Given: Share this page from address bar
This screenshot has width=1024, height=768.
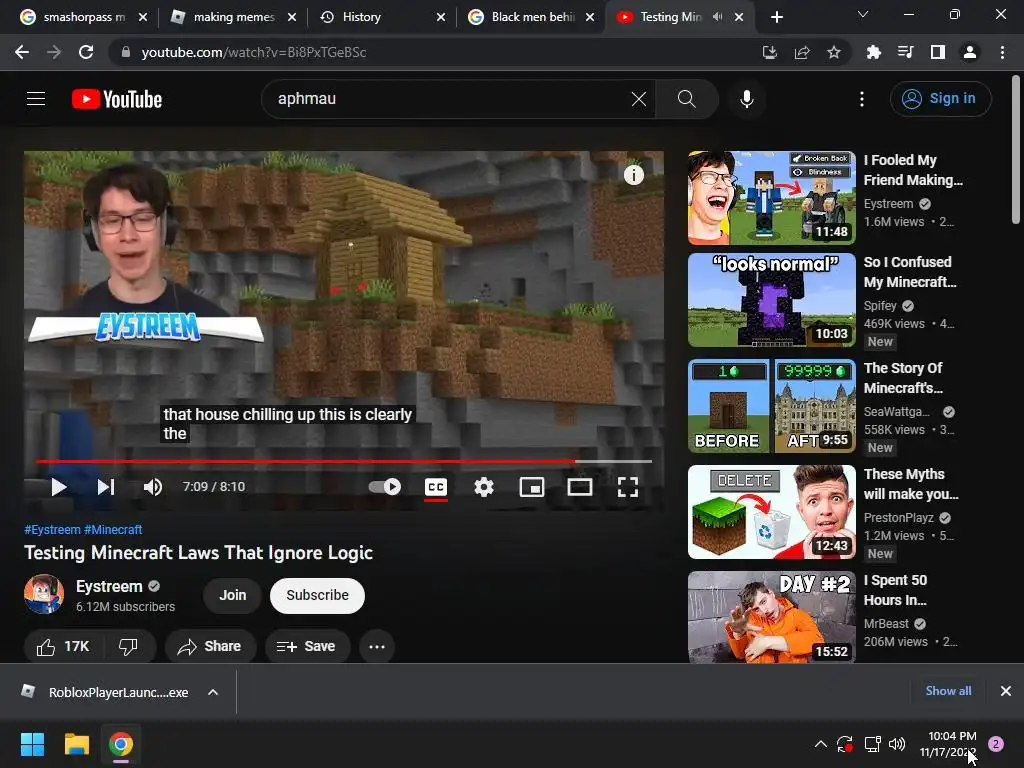Looking at the screenshot, I should (802, 52).
